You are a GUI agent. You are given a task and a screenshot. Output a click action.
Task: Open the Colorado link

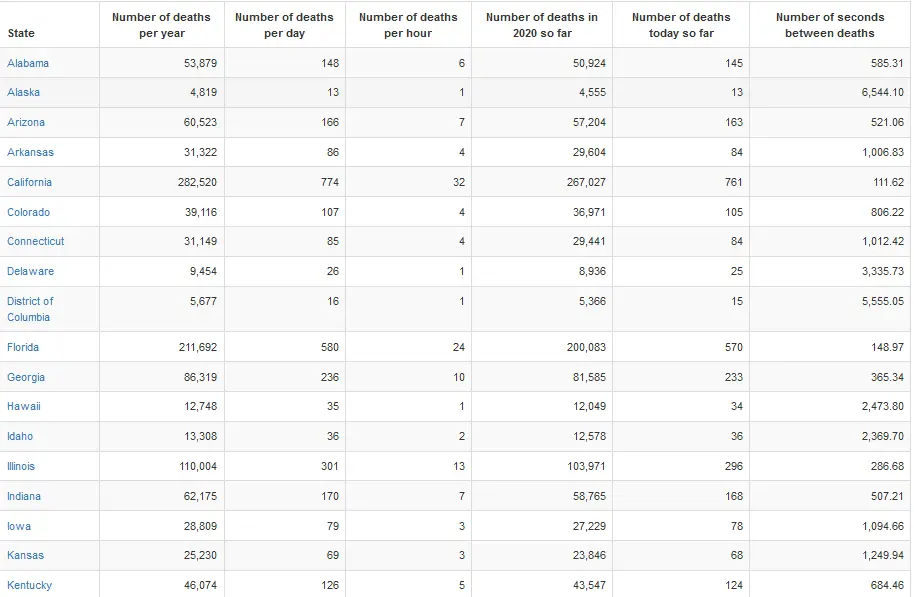(28, 212)
